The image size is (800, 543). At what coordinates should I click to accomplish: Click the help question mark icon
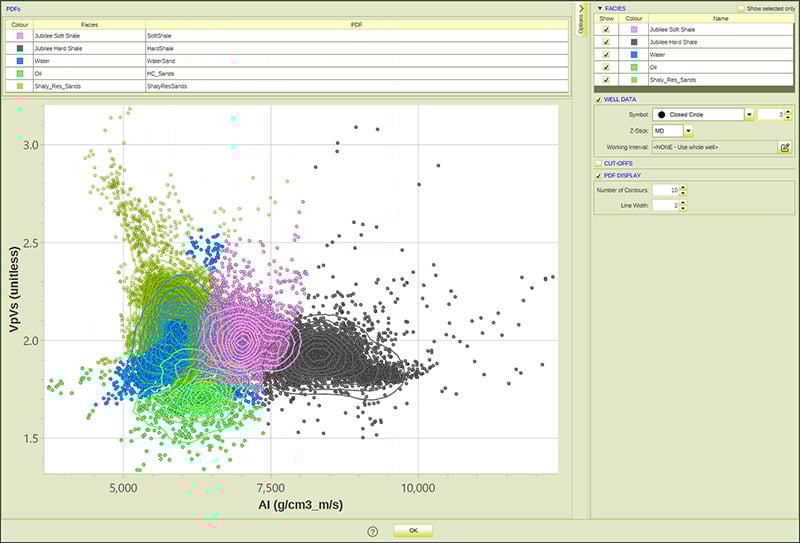372,531
